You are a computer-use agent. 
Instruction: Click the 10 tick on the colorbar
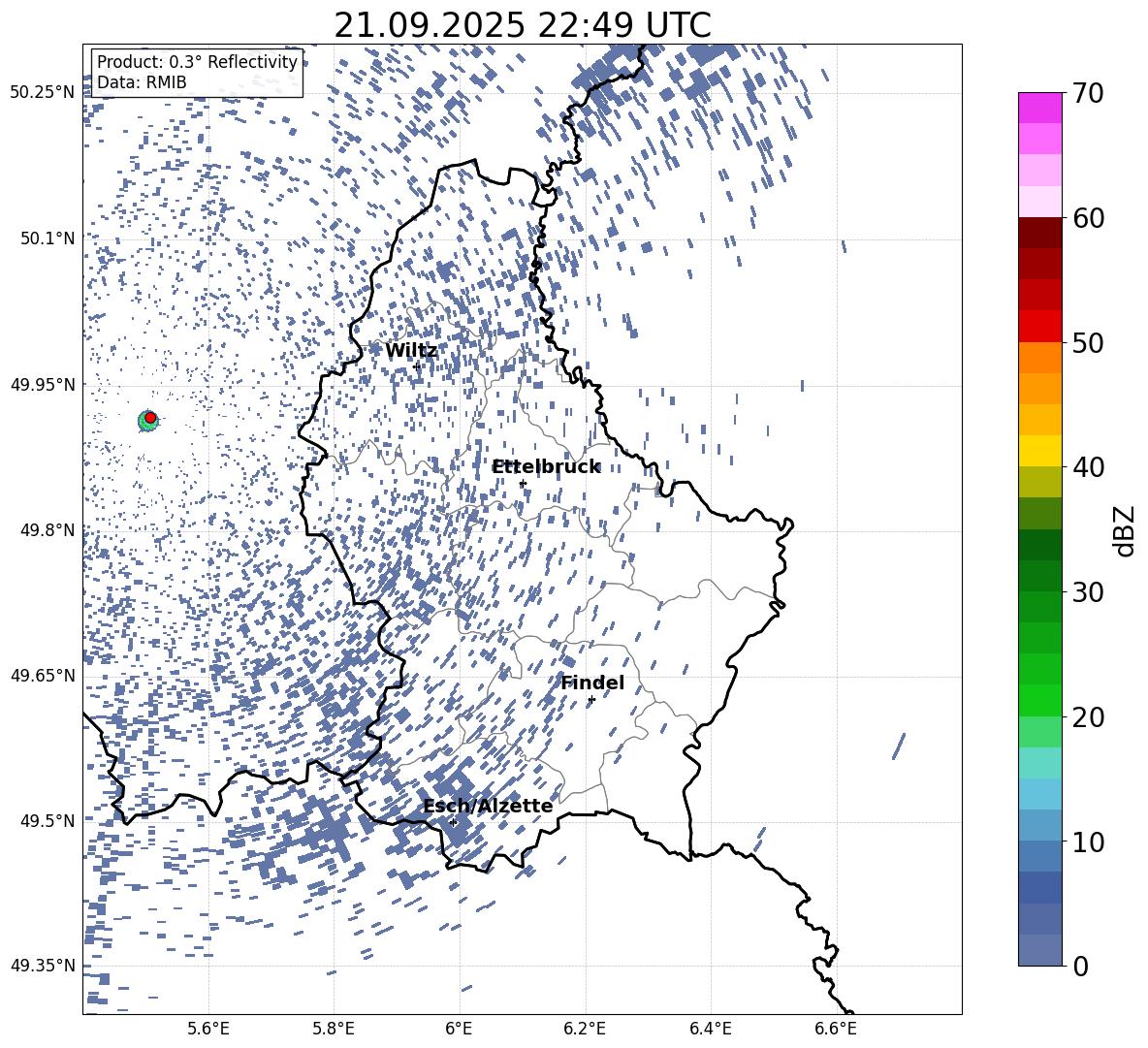[1088, 842]
